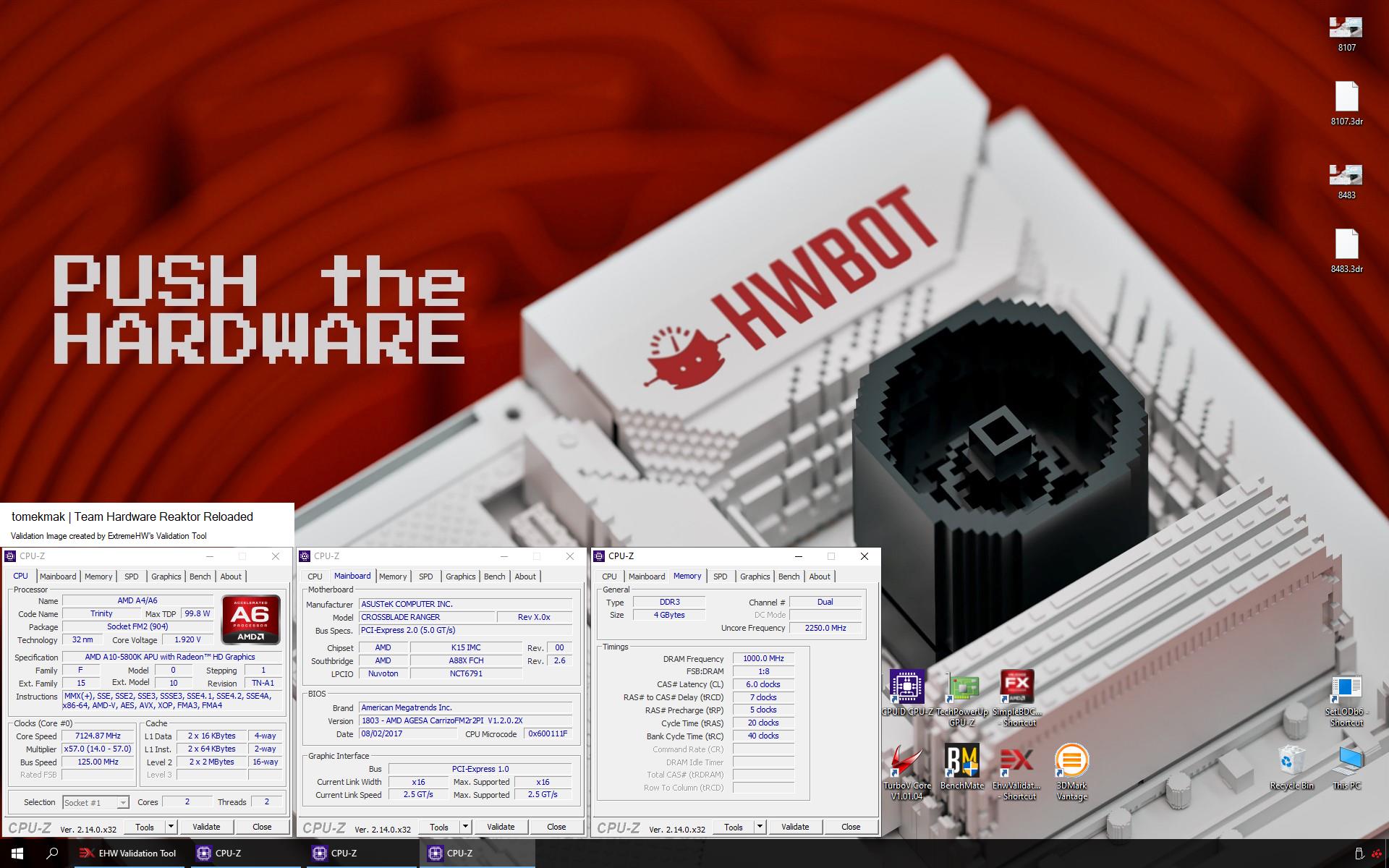Image resolution: width=1389 pixels, height=868 pixels.
Task: Click the Core Voltage 1.920 V value
Action: point(187,640)
